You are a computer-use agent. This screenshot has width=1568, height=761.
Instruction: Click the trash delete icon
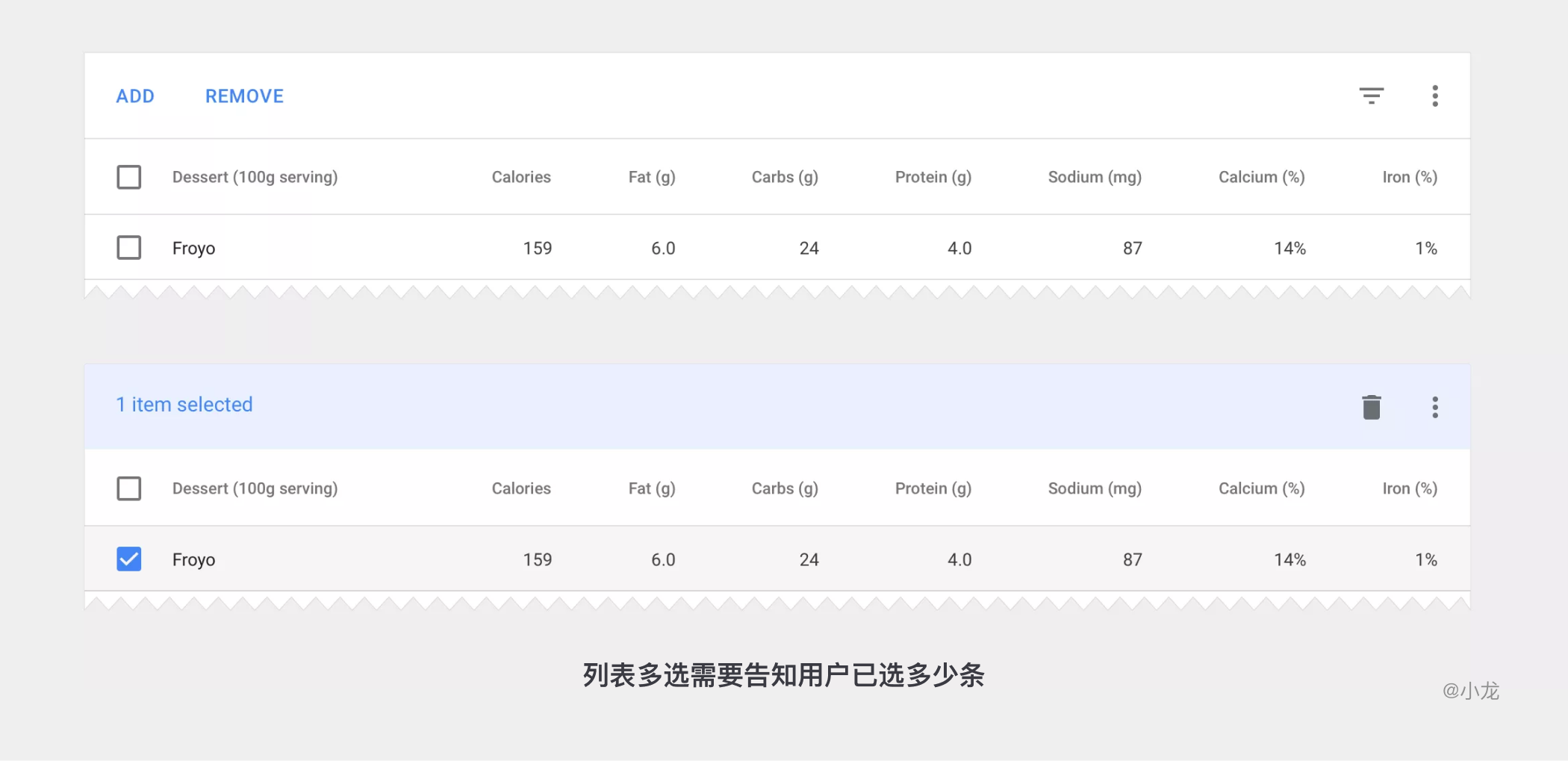coord(1371,407)
